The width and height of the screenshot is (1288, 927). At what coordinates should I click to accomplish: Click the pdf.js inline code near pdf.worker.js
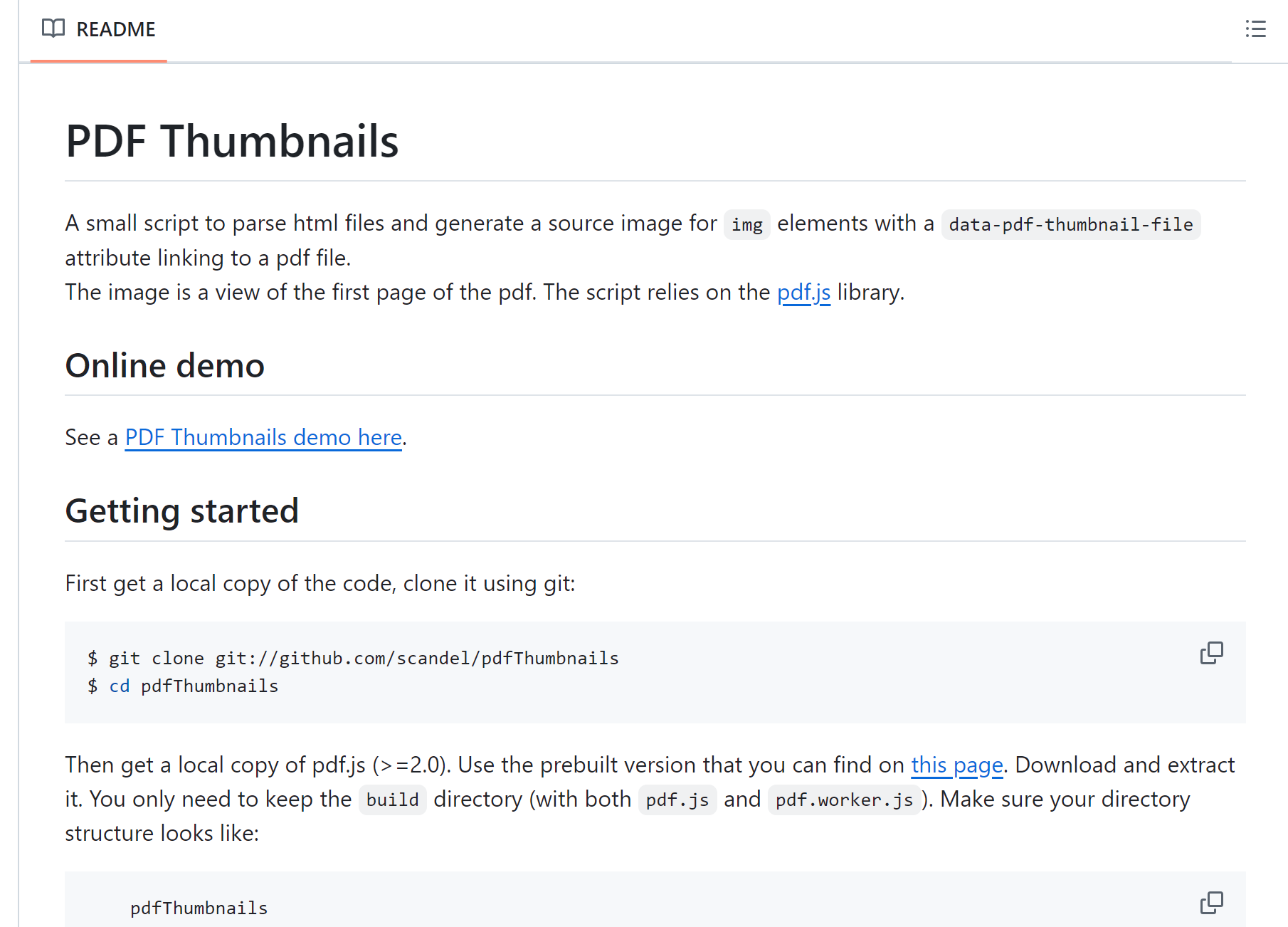click(x=677, y=799)
